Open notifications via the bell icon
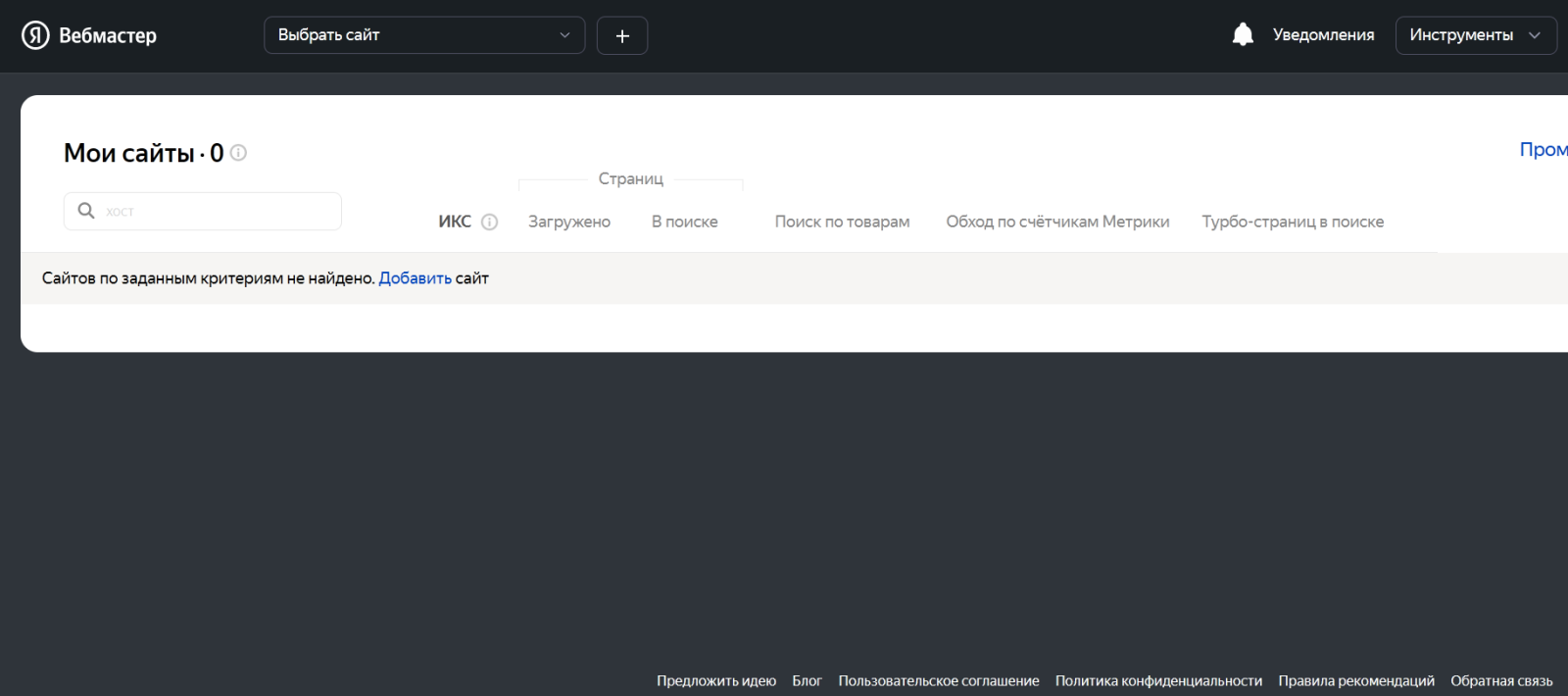 (x=1243, y=35)
